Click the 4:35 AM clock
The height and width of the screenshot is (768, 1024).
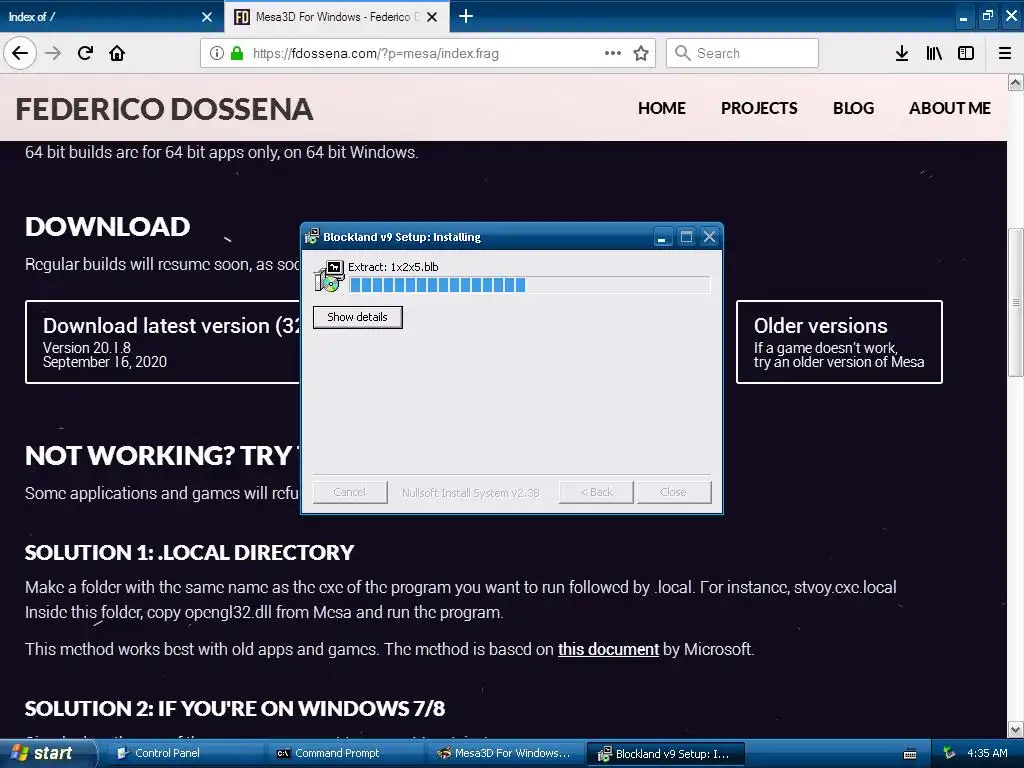pyautogui.click(x=987, y=753)
